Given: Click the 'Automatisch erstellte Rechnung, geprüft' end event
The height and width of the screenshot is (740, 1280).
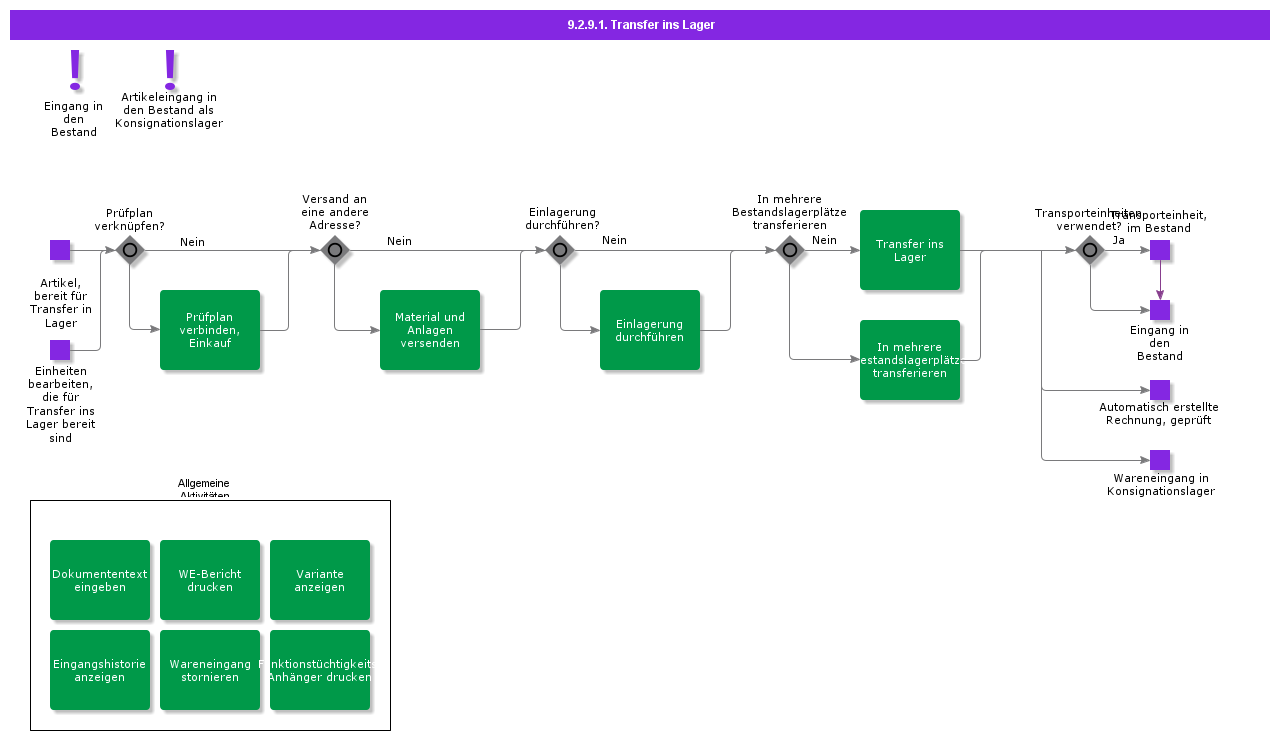Looking at the screenshot, I should [x=1160, y=390].
